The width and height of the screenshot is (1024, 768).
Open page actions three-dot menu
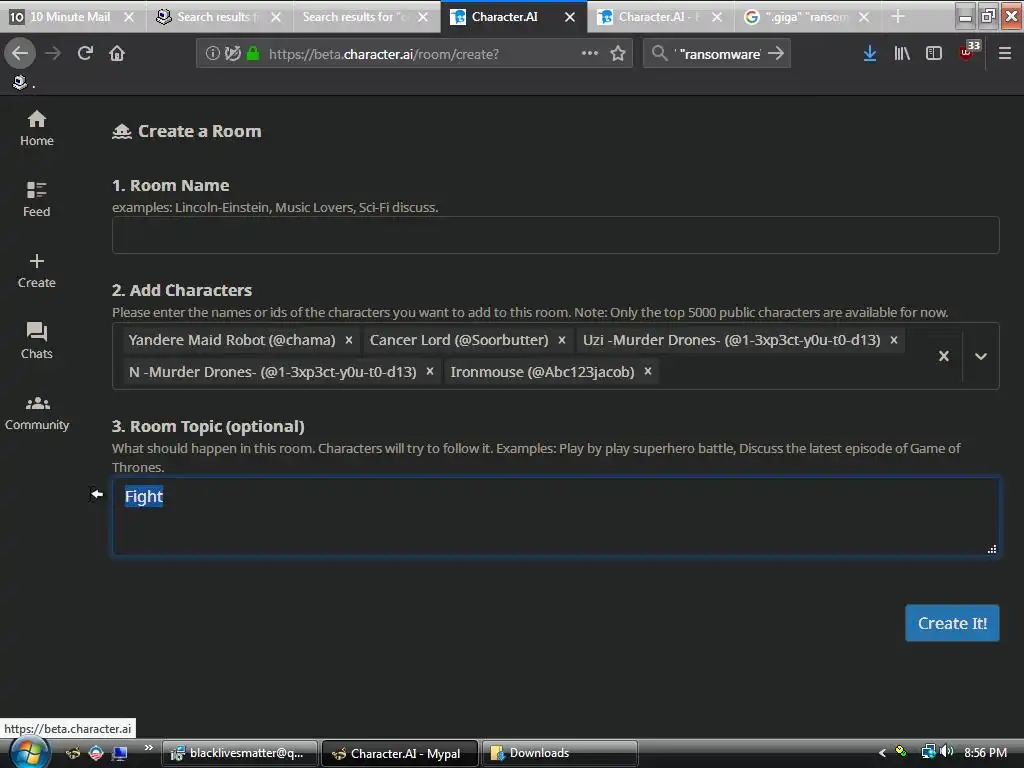point(590,53)
